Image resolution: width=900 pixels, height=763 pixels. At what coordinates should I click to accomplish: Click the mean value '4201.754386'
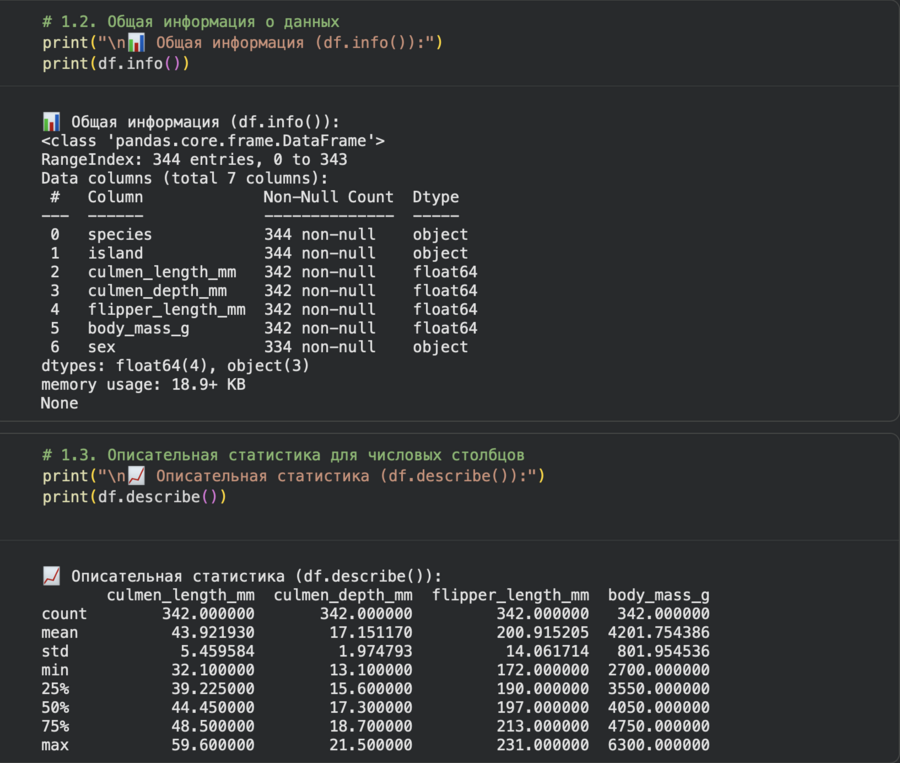click(x=659, y=633)
